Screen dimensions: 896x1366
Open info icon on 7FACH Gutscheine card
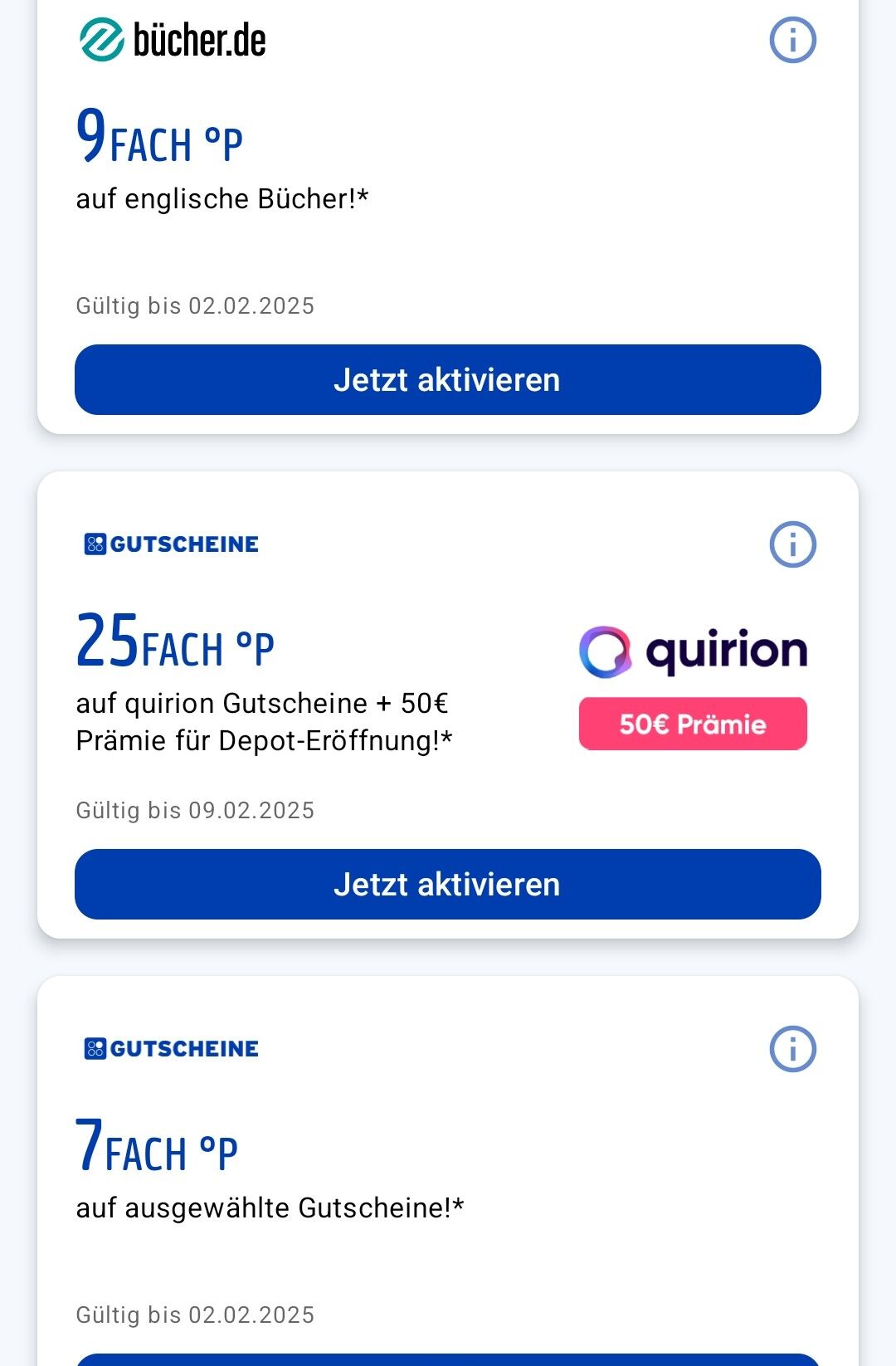coord(793,1049)
